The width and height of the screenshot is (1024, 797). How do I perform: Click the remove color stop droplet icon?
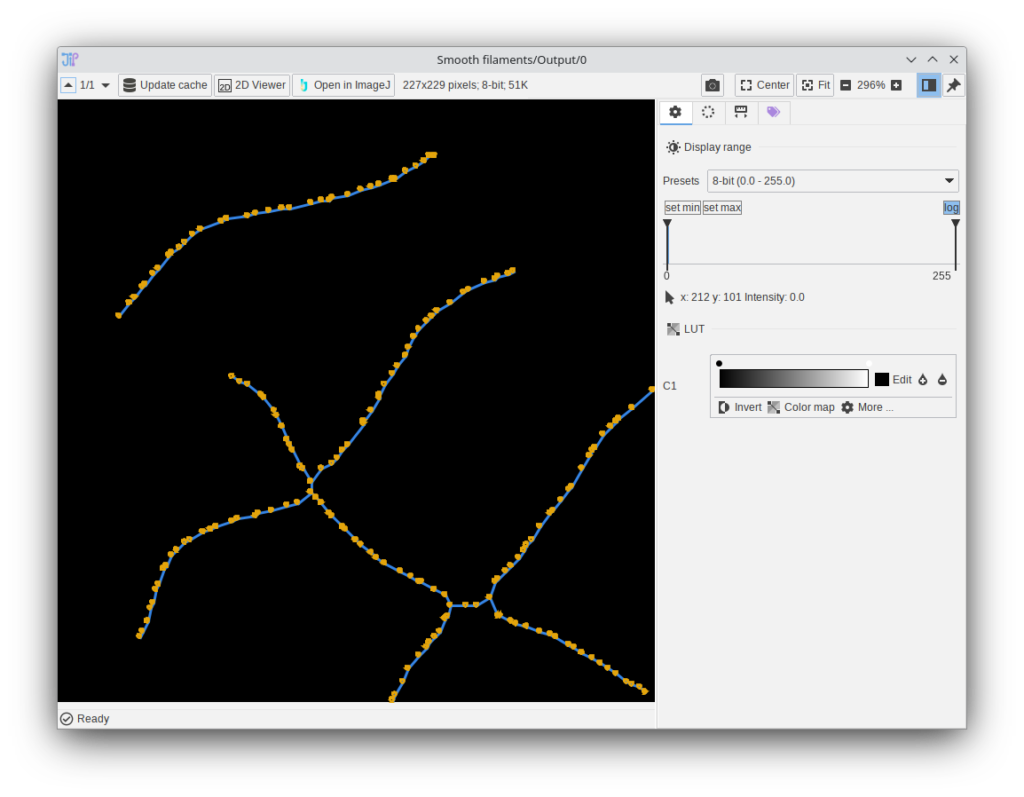(942, 380)
